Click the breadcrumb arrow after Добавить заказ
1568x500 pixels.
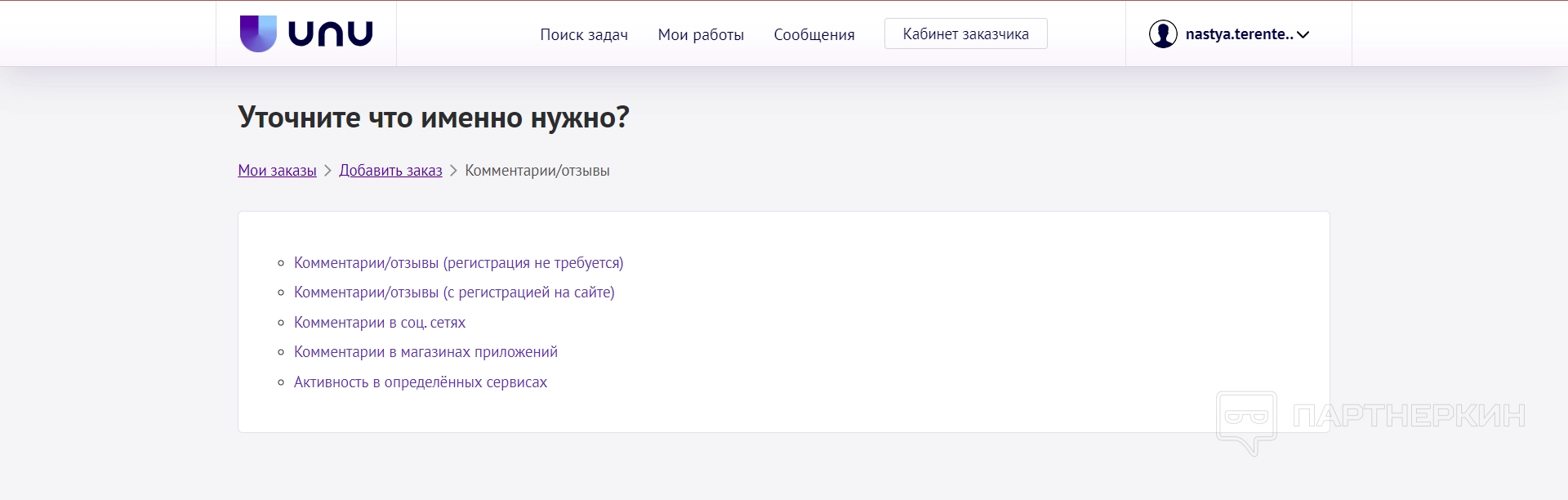[x=453, y=171]
